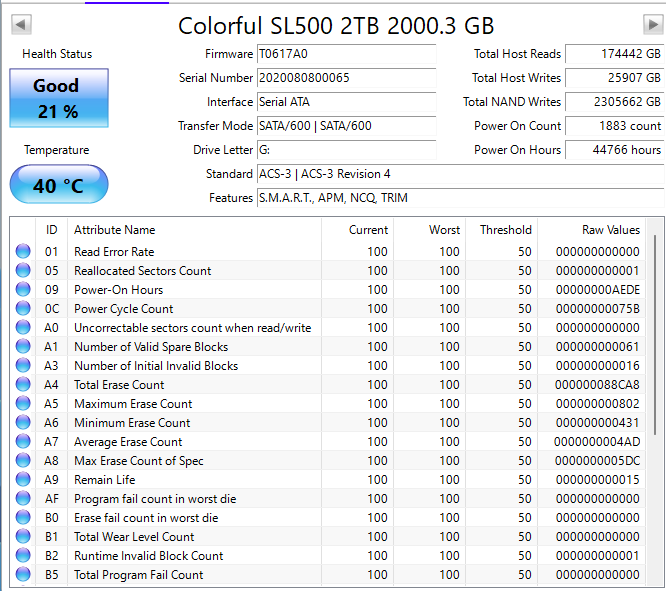
Task: Click status orb for B2 Runtime Invalid Block Count
Action: click(23, 555)
